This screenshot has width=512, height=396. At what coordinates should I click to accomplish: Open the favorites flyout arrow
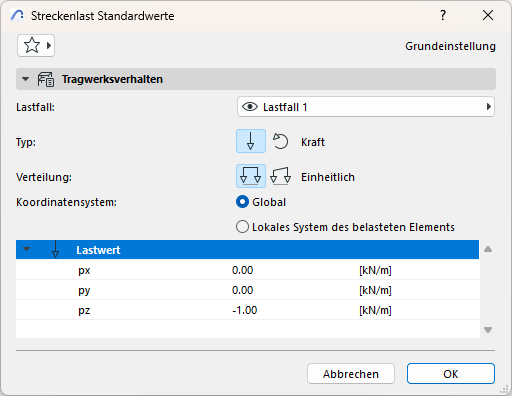coord(49,45)
